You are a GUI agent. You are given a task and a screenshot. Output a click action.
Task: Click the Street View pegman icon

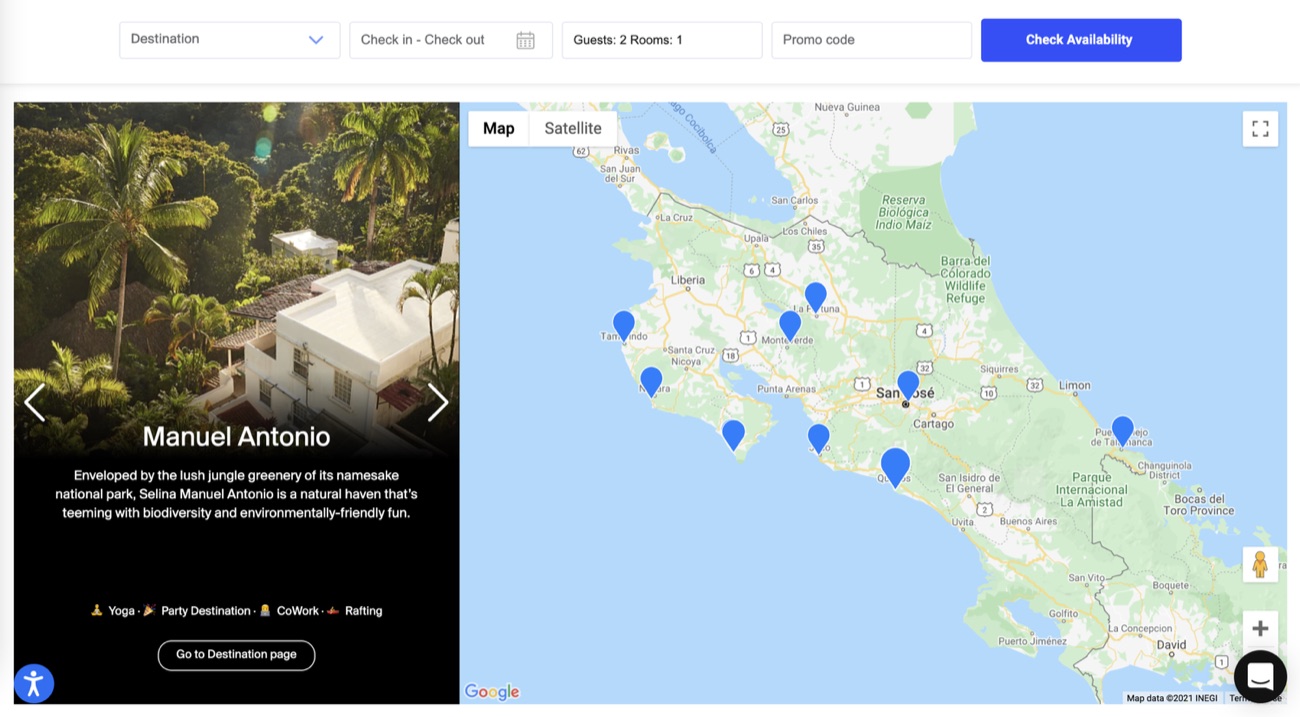pyautogui.click(x=1260, y=565)
